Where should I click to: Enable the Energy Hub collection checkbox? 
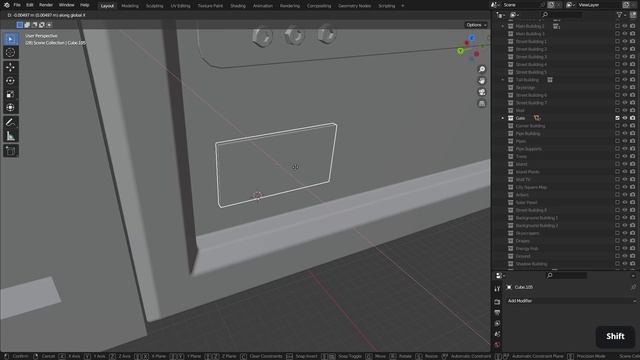617,249
